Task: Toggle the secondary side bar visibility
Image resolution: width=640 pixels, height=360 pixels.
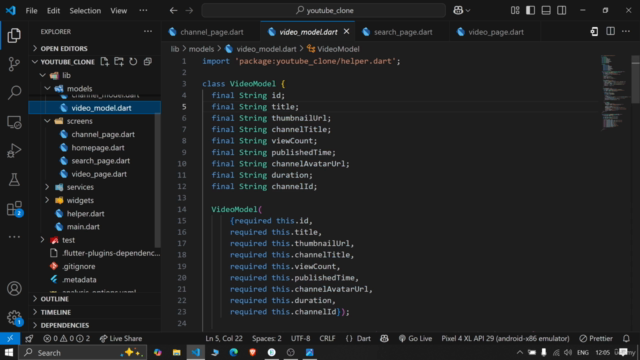Action: (562, 11)
